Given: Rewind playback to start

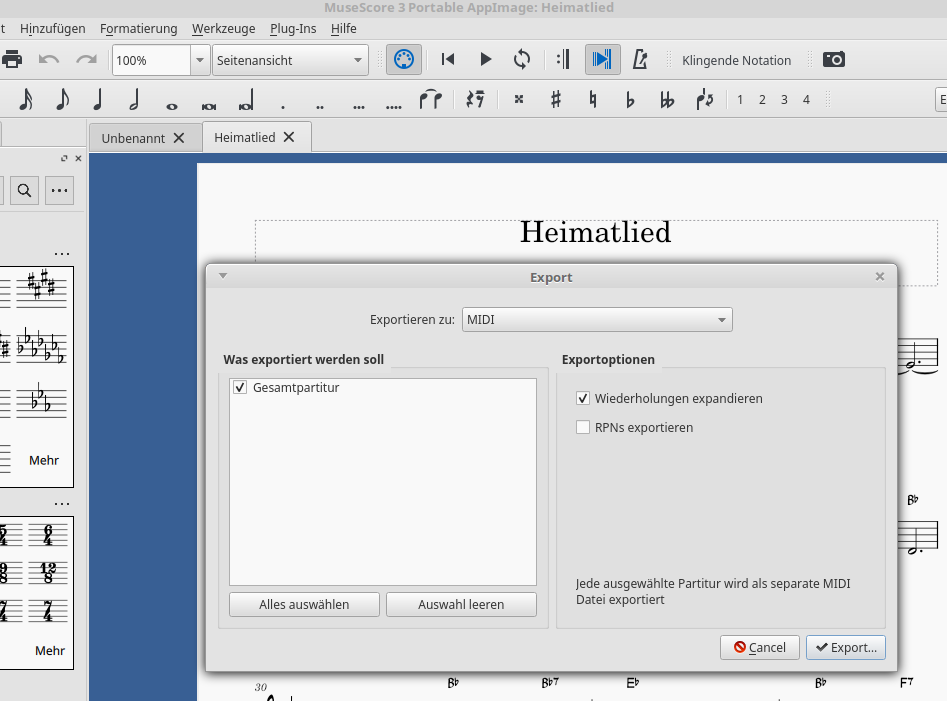Looking at the screenshot, I should [448, 59].
